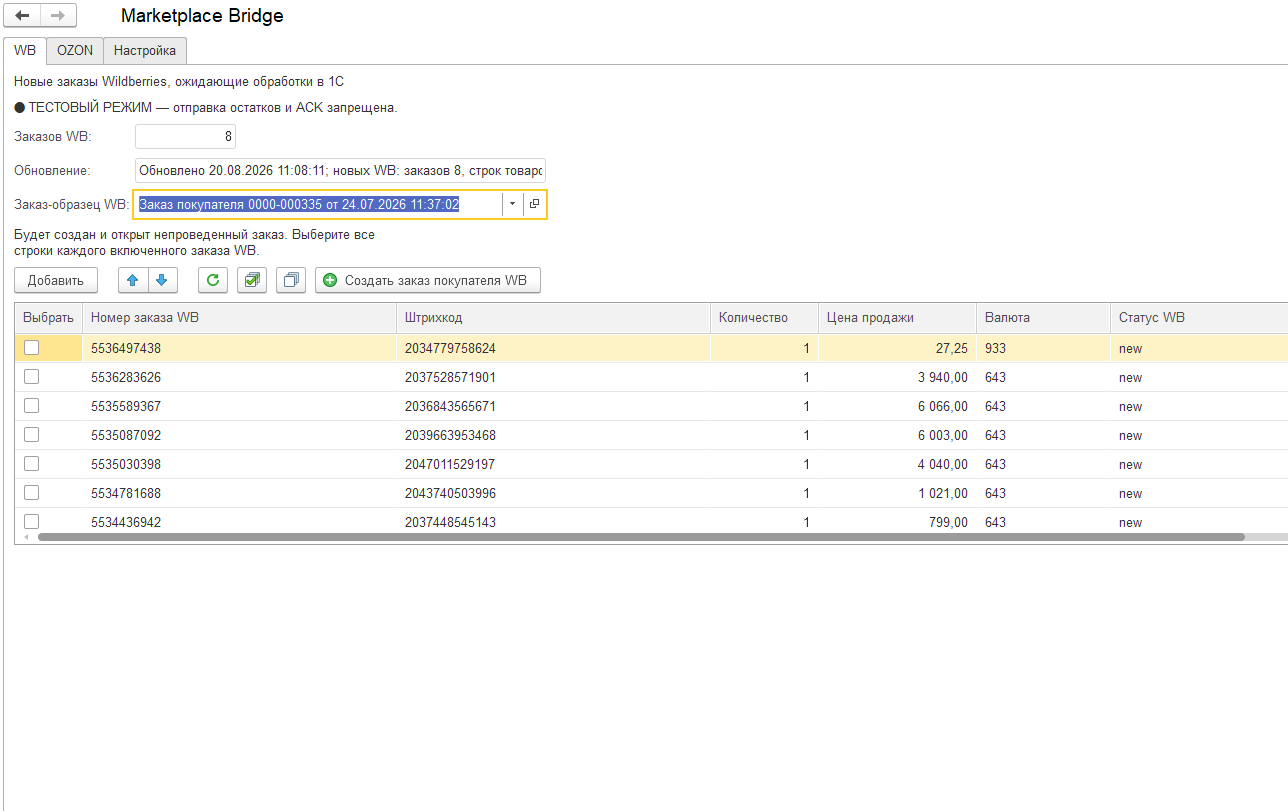Click barcode 2047011529197 cell
The image size is (1288, 811).
553,464
